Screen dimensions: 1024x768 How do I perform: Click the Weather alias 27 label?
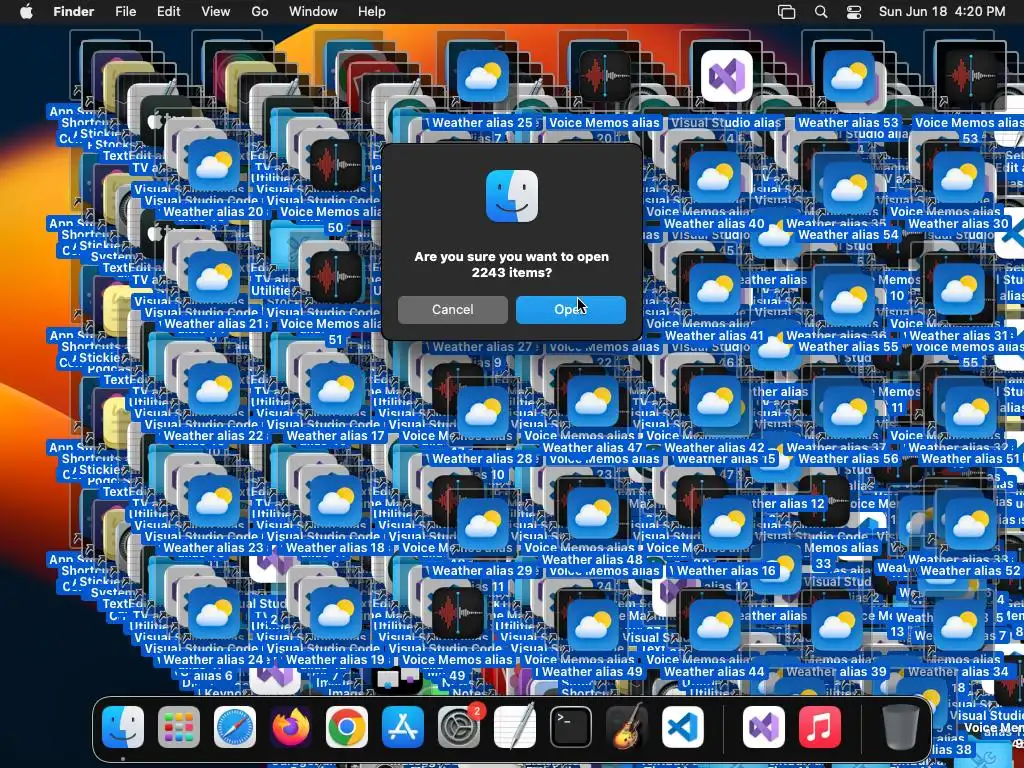(482, 347)
